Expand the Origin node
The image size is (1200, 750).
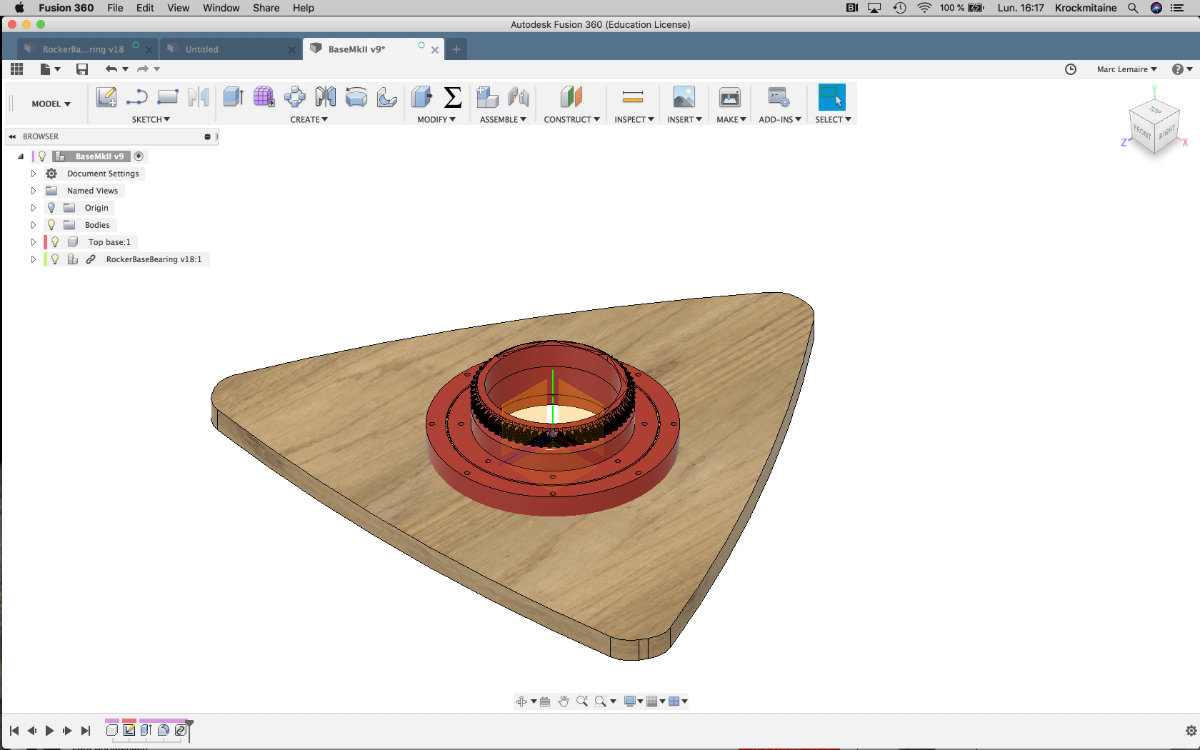click(x=33, y=208)
